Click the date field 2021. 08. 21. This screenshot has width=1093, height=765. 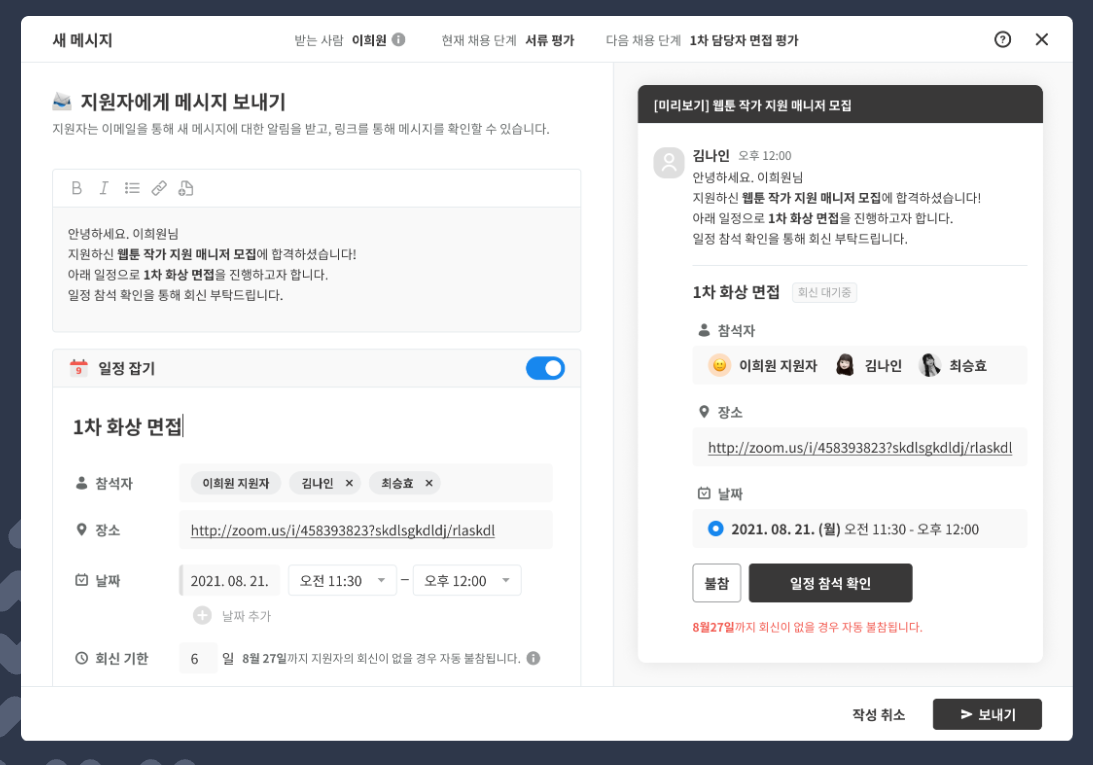point(229,581)
